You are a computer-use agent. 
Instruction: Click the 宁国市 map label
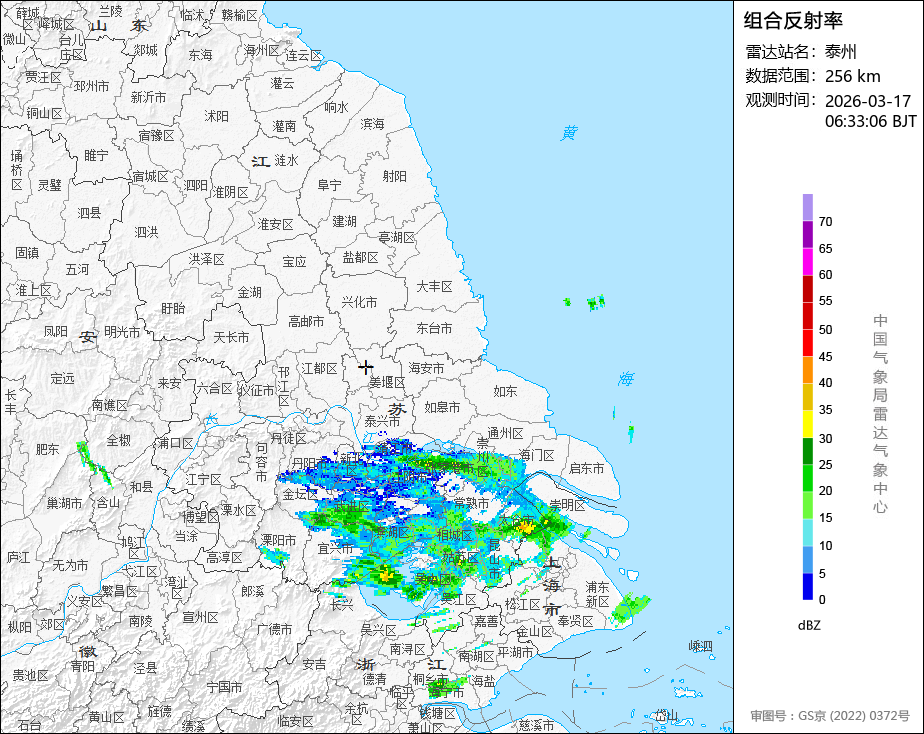[x=225, y=687]
